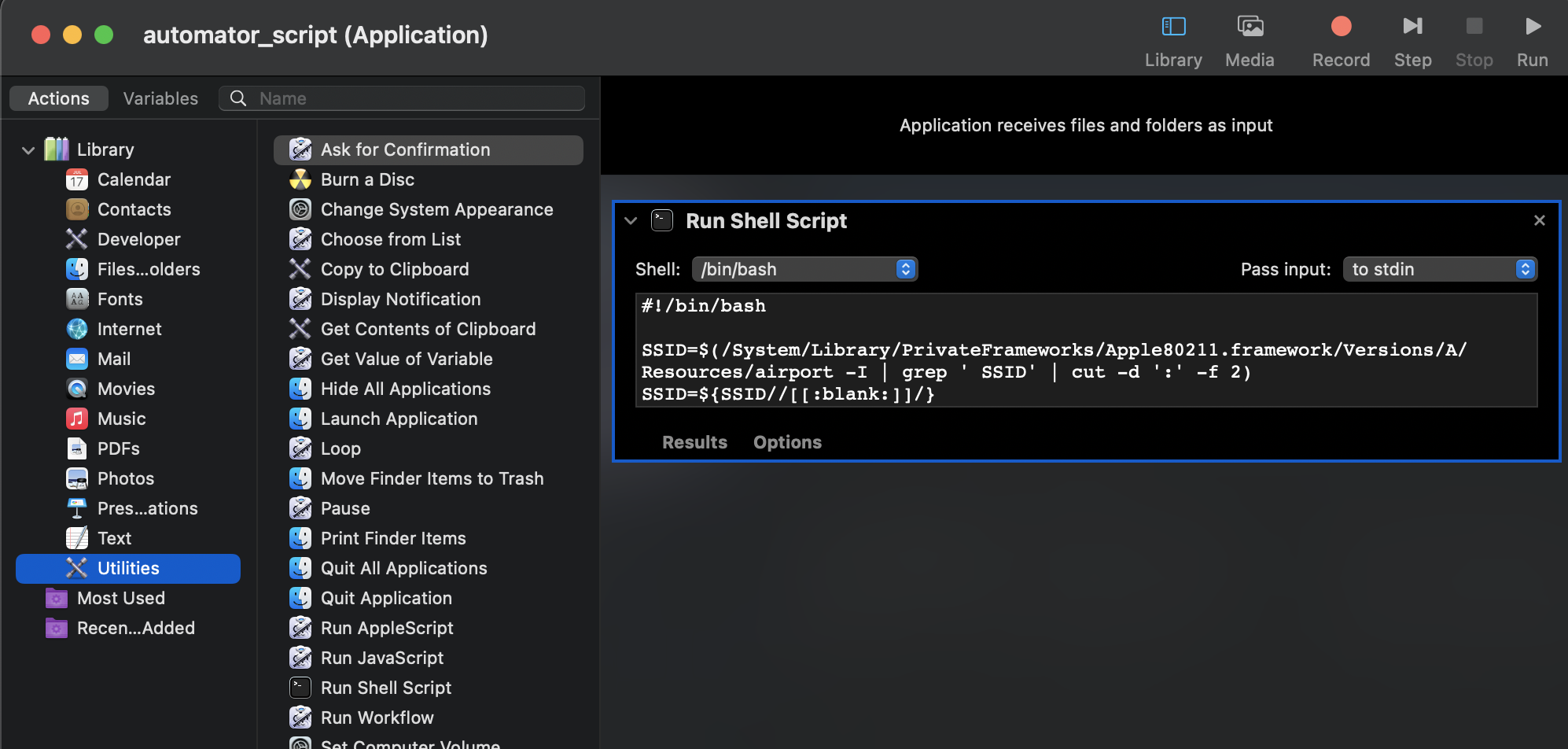
Task: Run the workflow with the Run button
Action: (x=1533, y=27)
